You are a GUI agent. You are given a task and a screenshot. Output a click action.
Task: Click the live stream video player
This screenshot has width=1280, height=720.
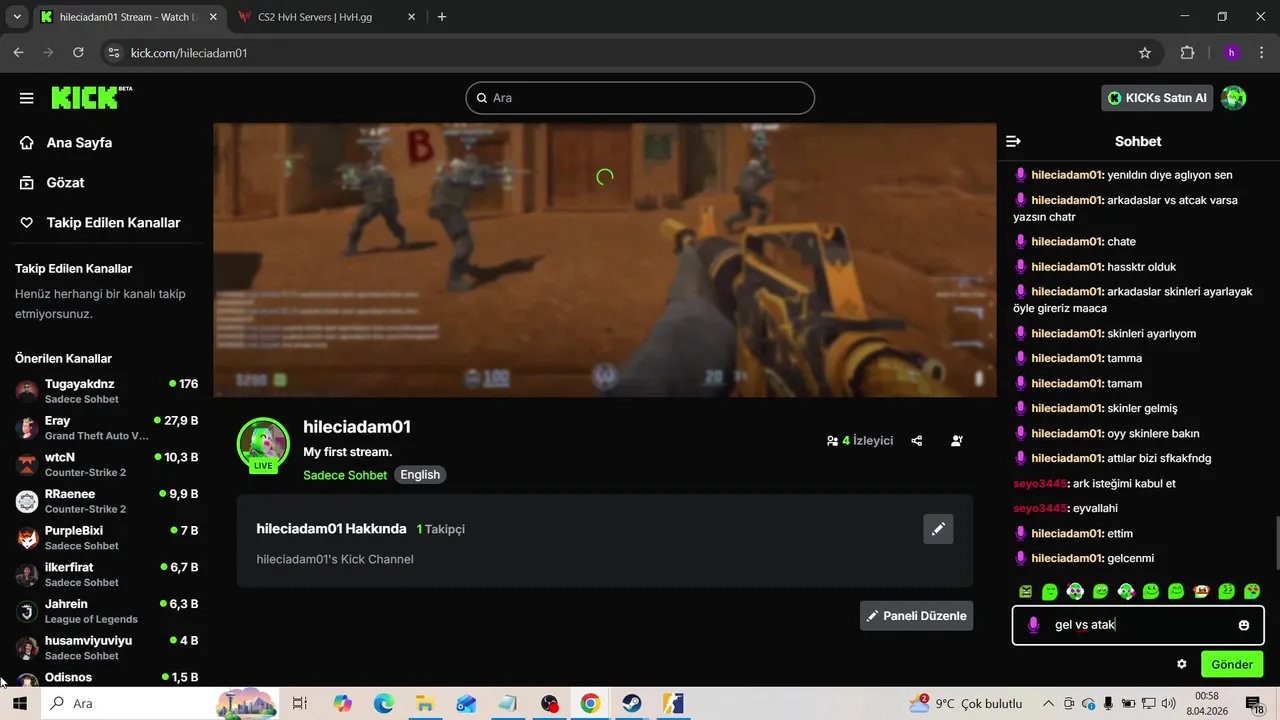[x=605, y=260]
